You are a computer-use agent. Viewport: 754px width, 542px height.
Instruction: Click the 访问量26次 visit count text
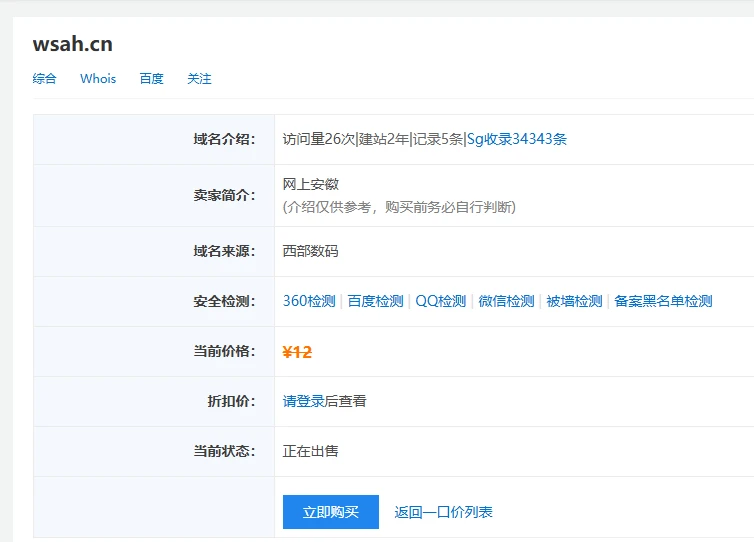tap(319, 139)
